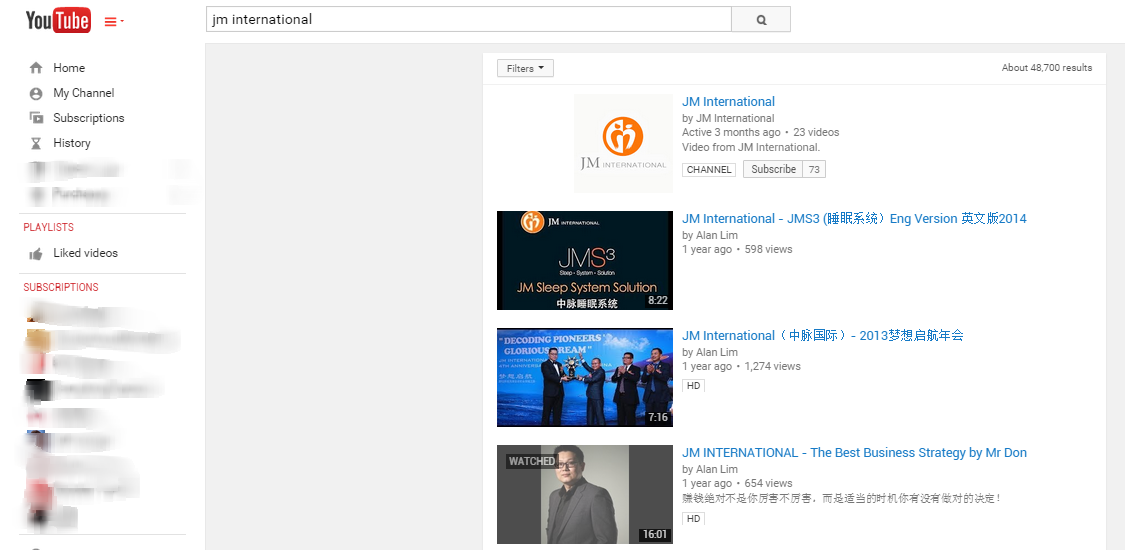1125x550 pixels.
Task: Click the YouTube logo
Action: (58, 21)
